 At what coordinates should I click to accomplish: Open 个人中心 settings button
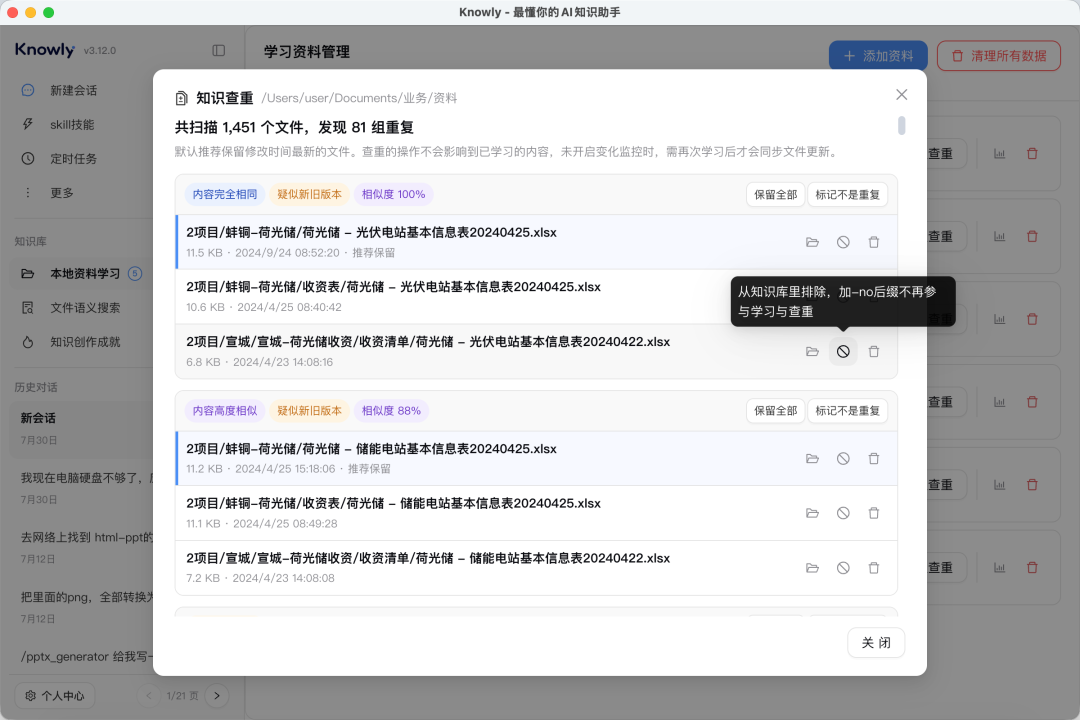[x=54, y=696]
